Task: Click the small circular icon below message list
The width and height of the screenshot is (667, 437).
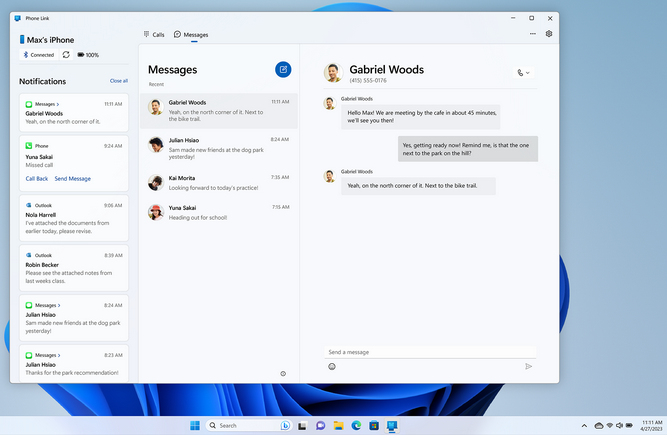Action: point(283,374)
